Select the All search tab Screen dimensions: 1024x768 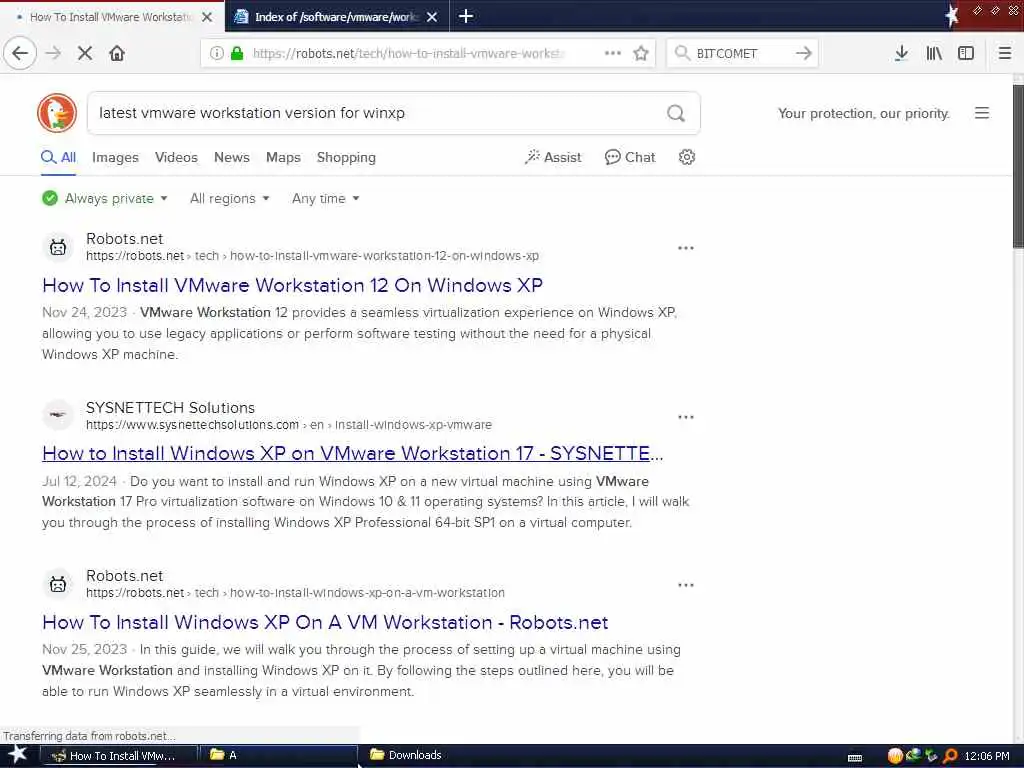point(58,157)
